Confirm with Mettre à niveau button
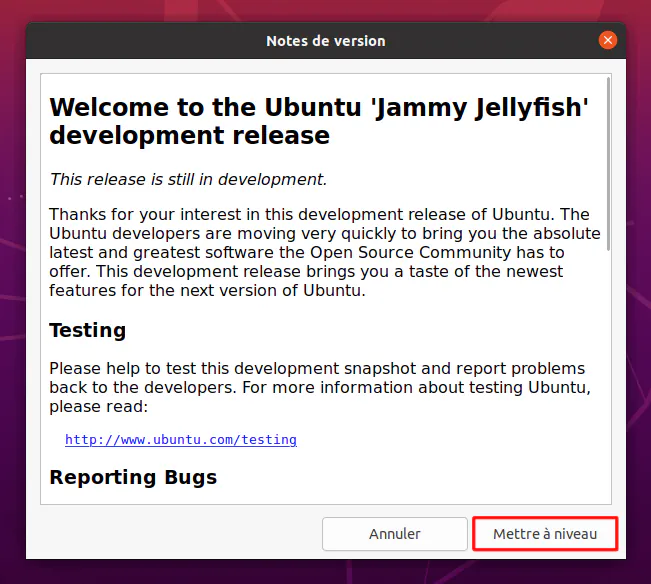Viewport: 651px width, 584px height. point(545,534)
